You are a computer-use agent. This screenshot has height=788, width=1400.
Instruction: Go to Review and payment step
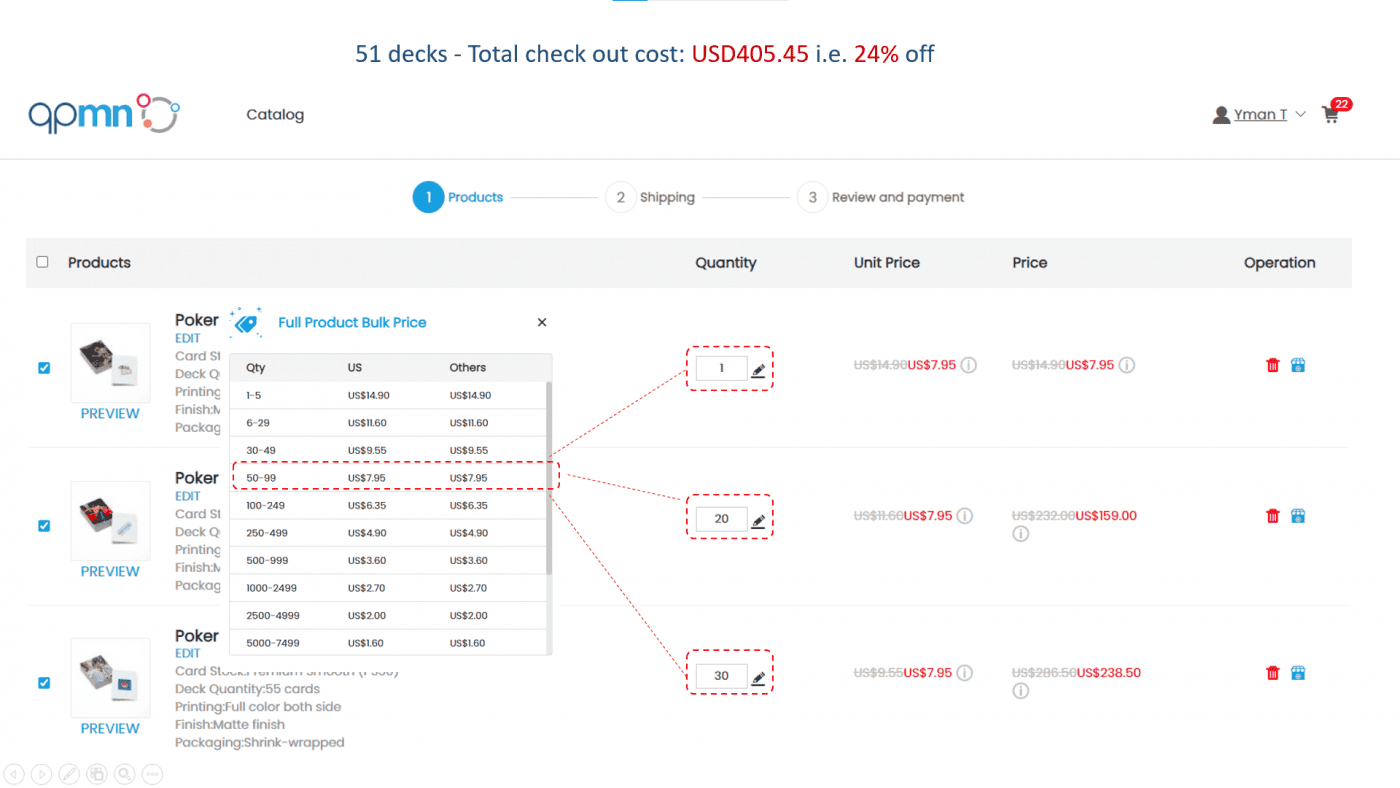pos(897,197)
